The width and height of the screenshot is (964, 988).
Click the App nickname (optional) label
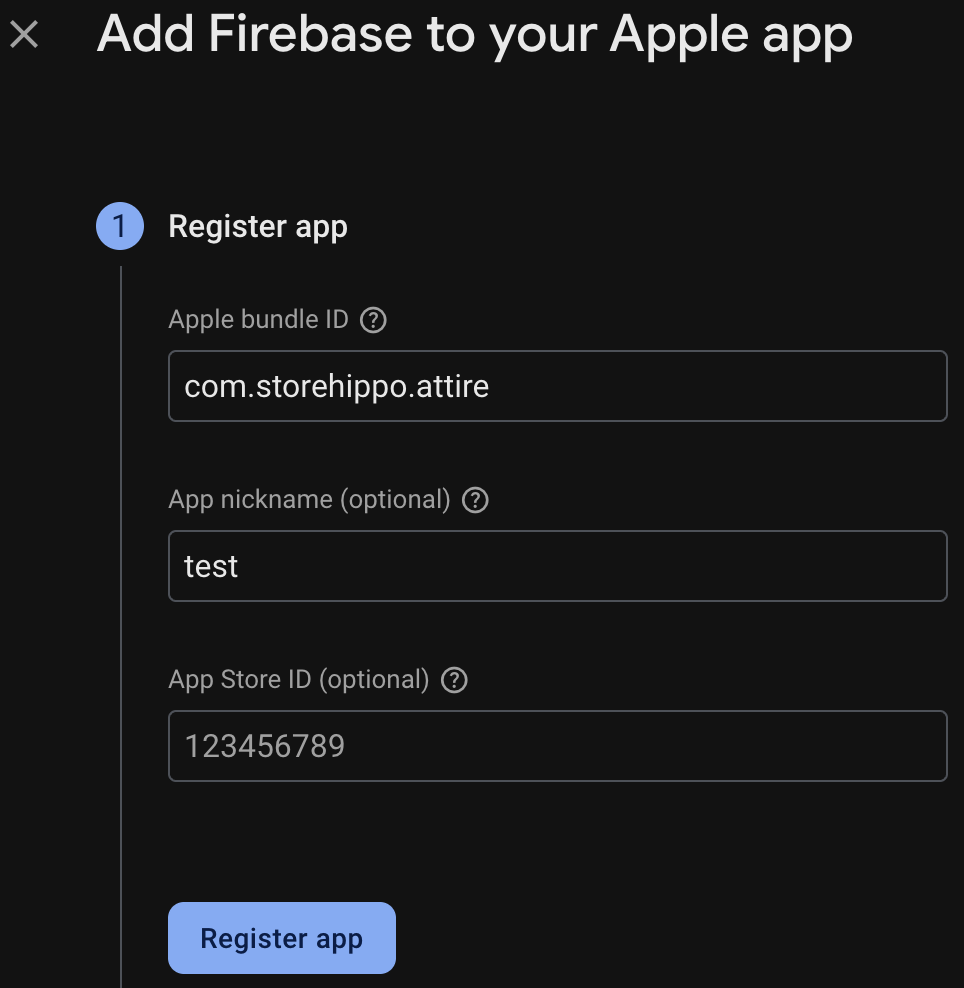[x=309, y=500]
